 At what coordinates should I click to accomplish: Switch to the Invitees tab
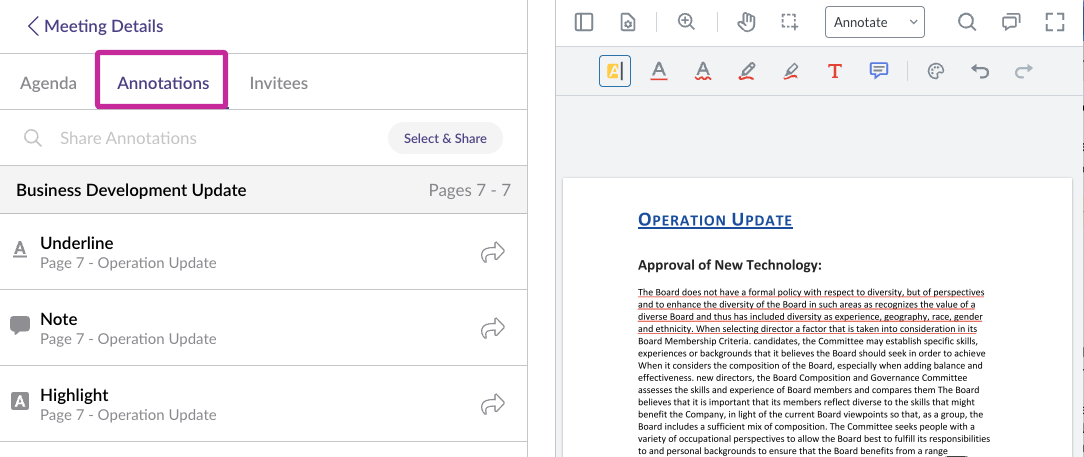click(279, 84)
